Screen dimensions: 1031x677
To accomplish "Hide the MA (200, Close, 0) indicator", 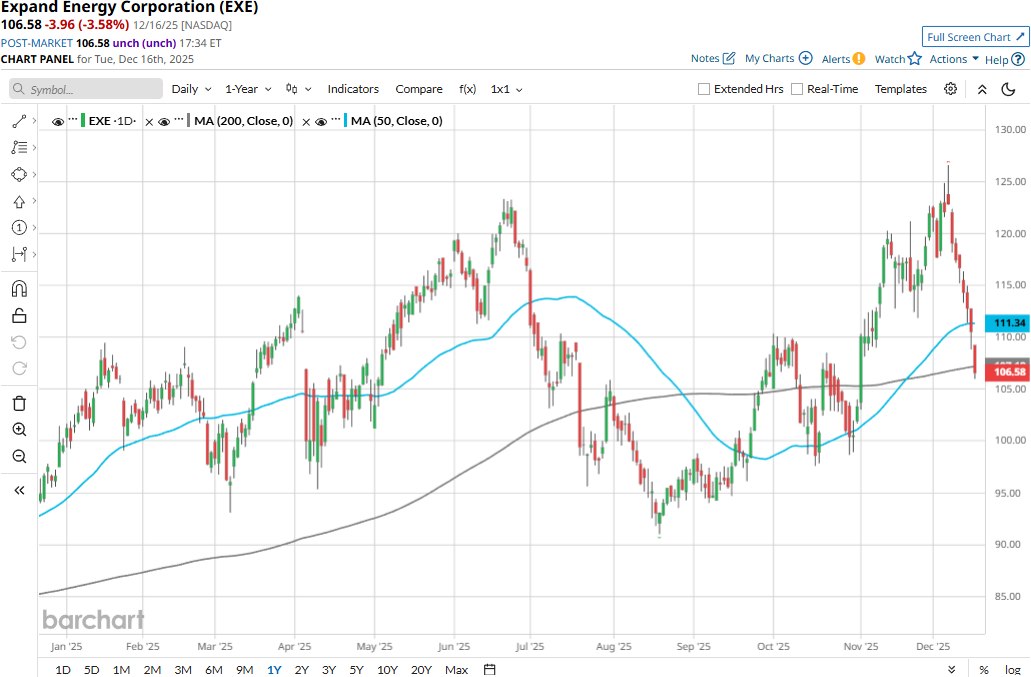I will (x=165, y=121).
